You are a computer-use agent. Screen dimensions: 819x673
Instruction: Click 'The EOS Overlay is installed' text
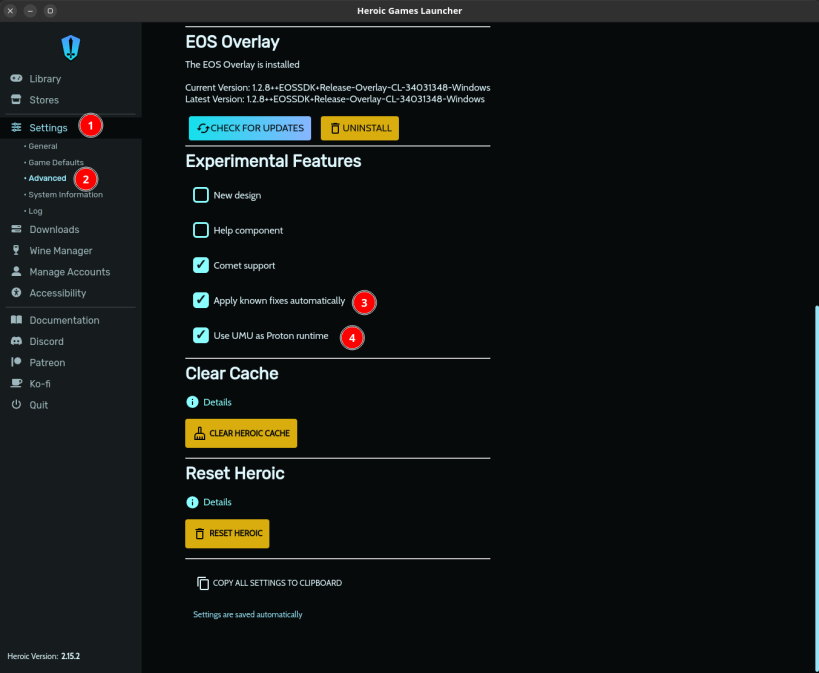242,65
